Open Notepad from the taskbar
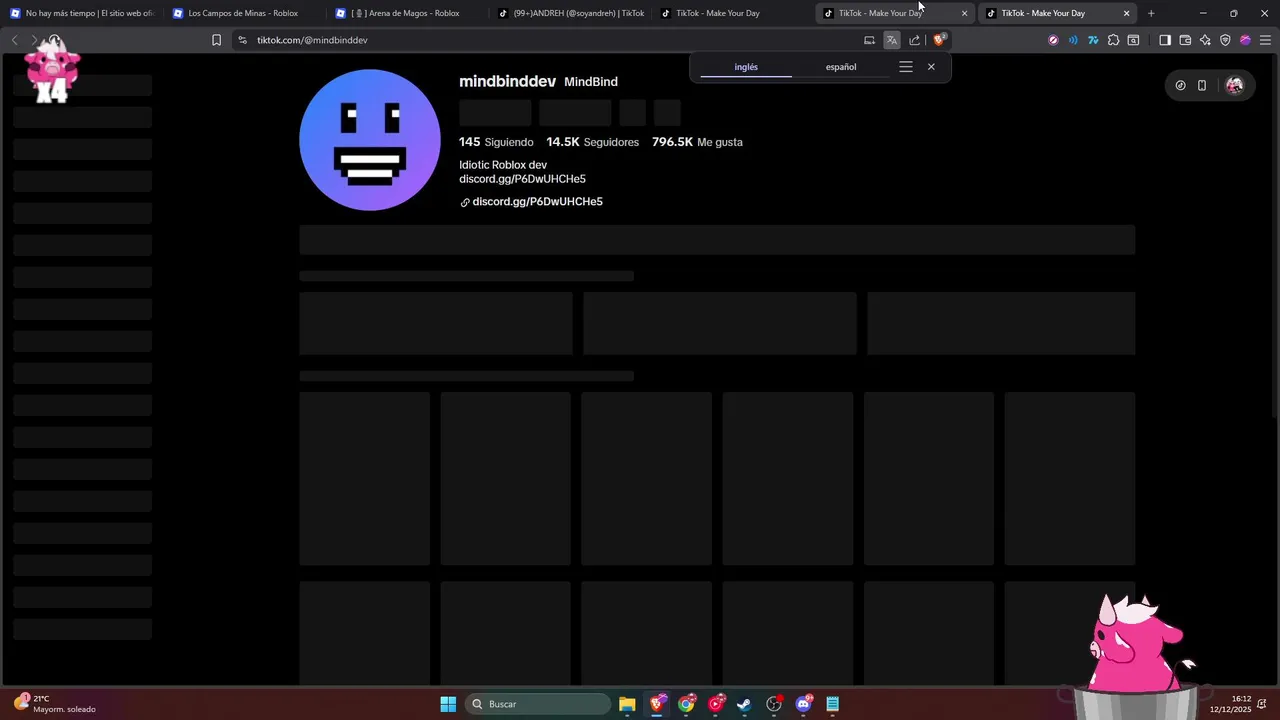This screenshot has width=1280, height=720. [x=832, y=704]
